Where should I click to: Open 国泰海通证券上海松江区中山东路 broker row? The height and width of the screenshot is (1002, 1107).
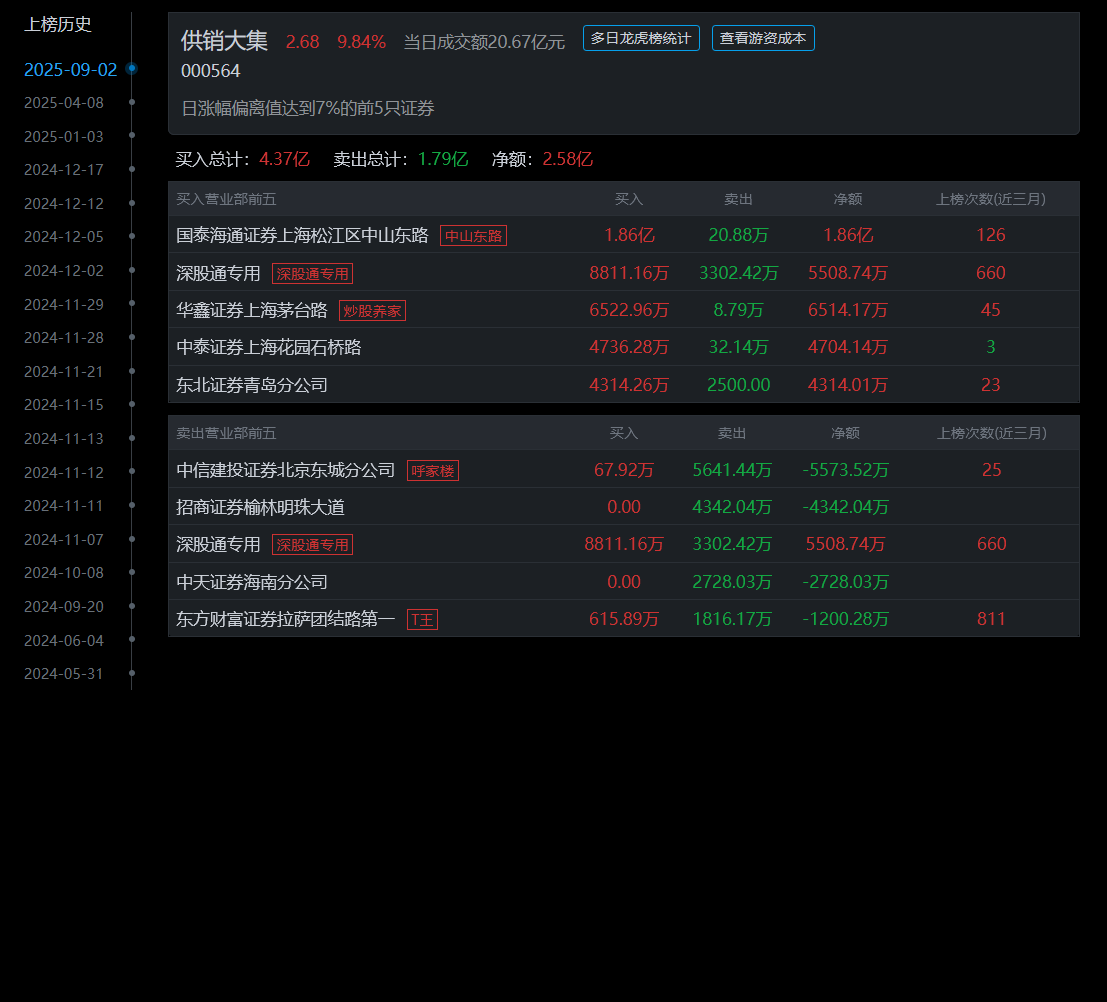click(x=623, y=235)
